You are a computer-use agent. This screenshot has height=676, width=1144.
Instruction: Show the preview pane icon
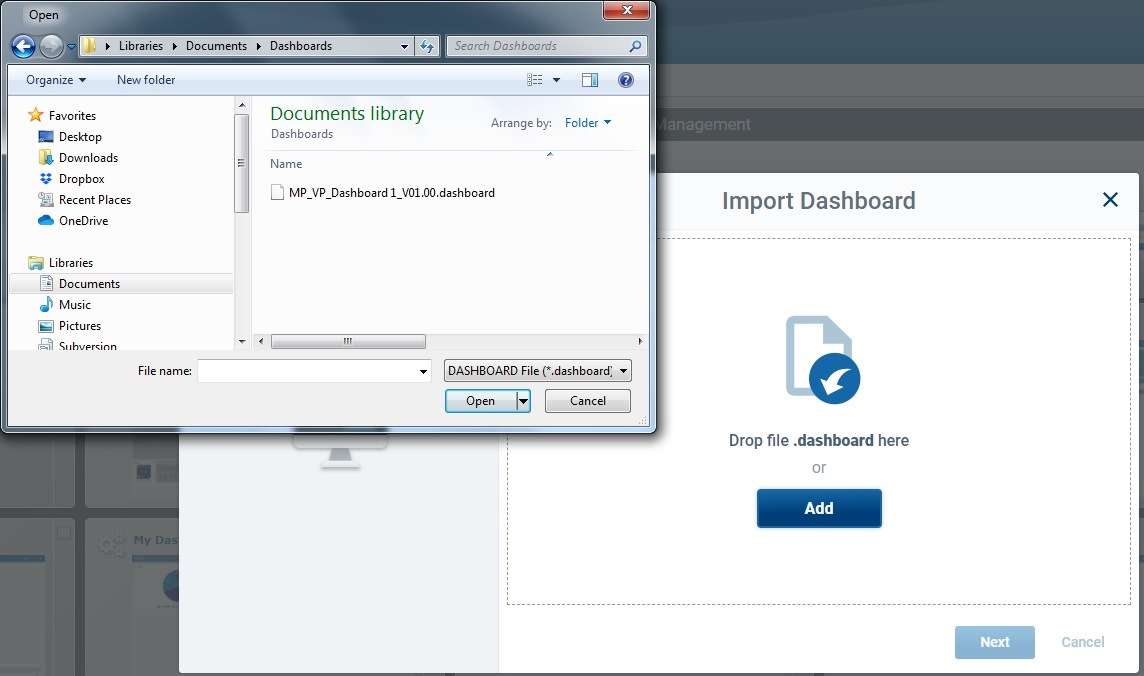click(x=590, y=79)
